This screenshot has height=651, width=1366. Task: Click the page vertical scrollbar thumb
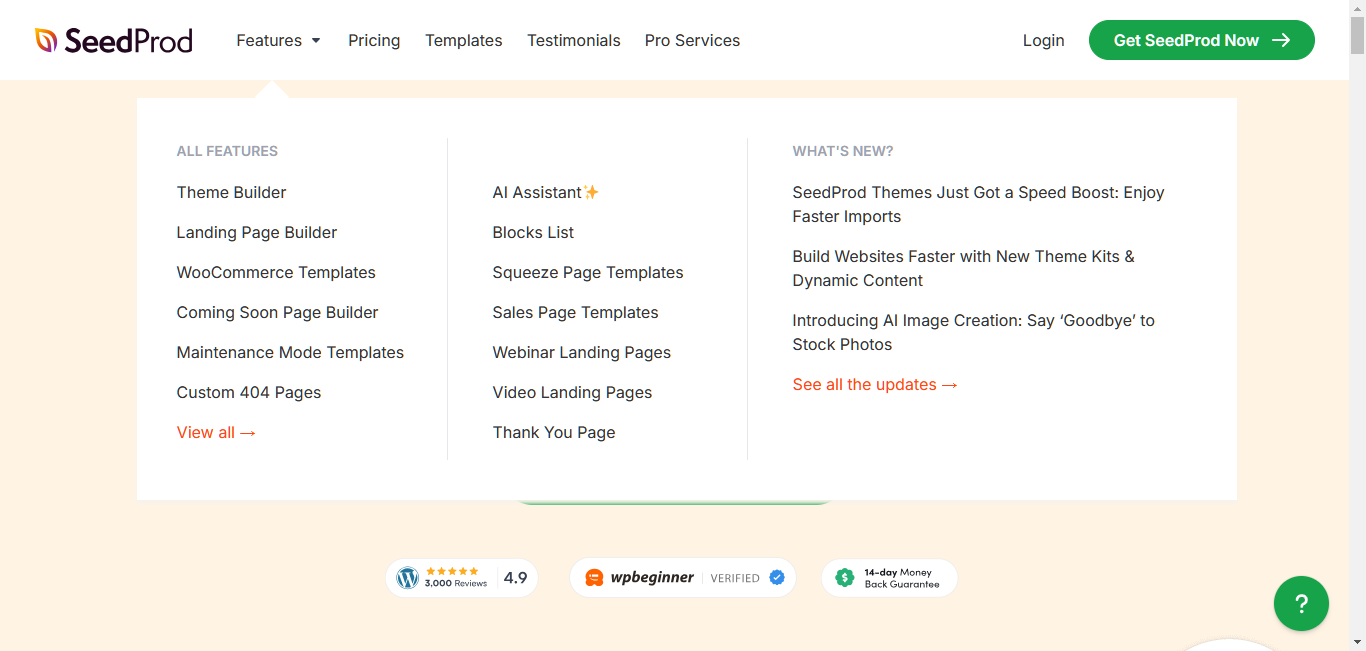point(1357,30)
